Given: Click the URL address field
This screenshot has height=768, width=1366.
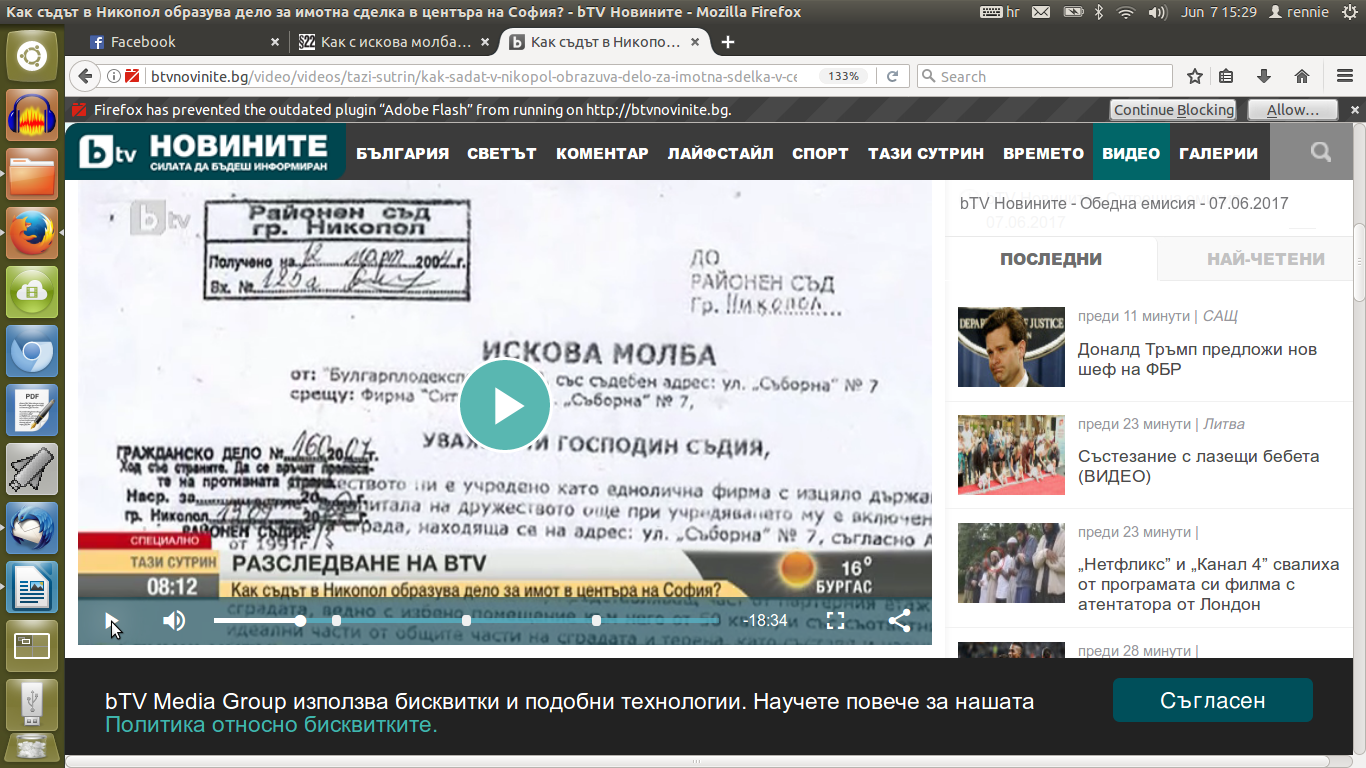Looking at the screenshot, I should pos(475,76).
